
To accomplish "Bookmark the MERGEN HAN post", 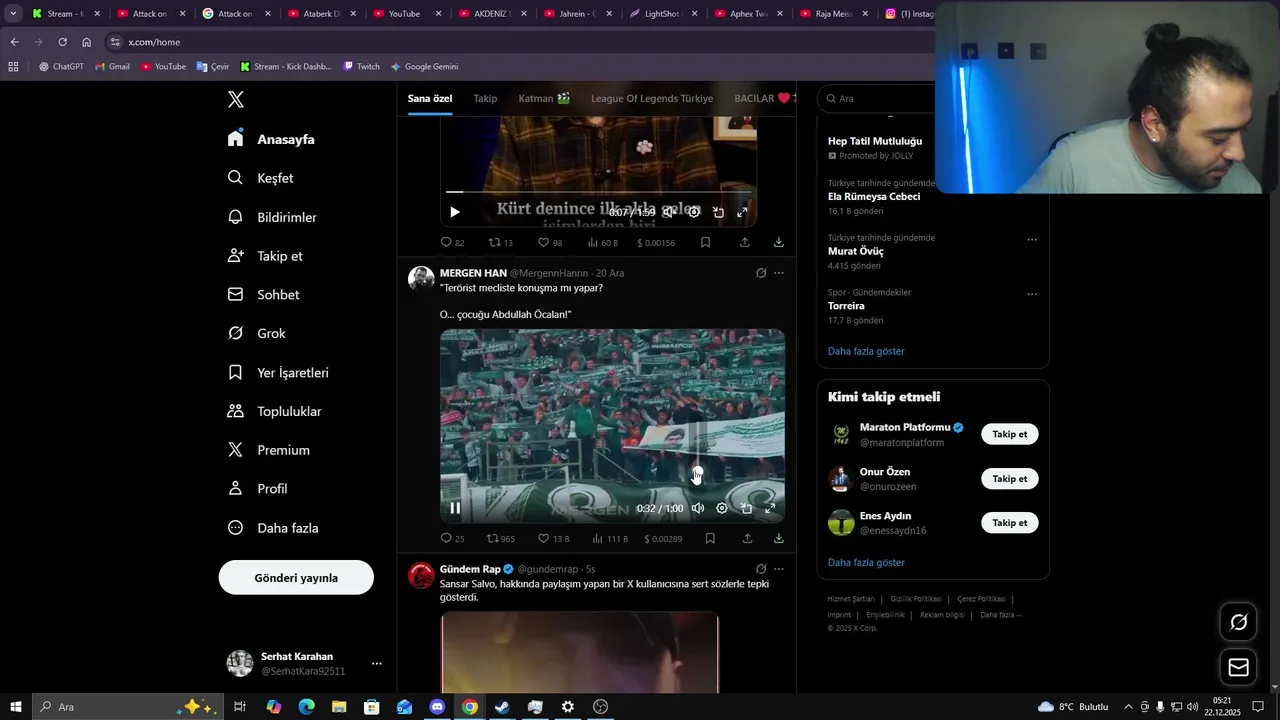I will coord(710,538).
